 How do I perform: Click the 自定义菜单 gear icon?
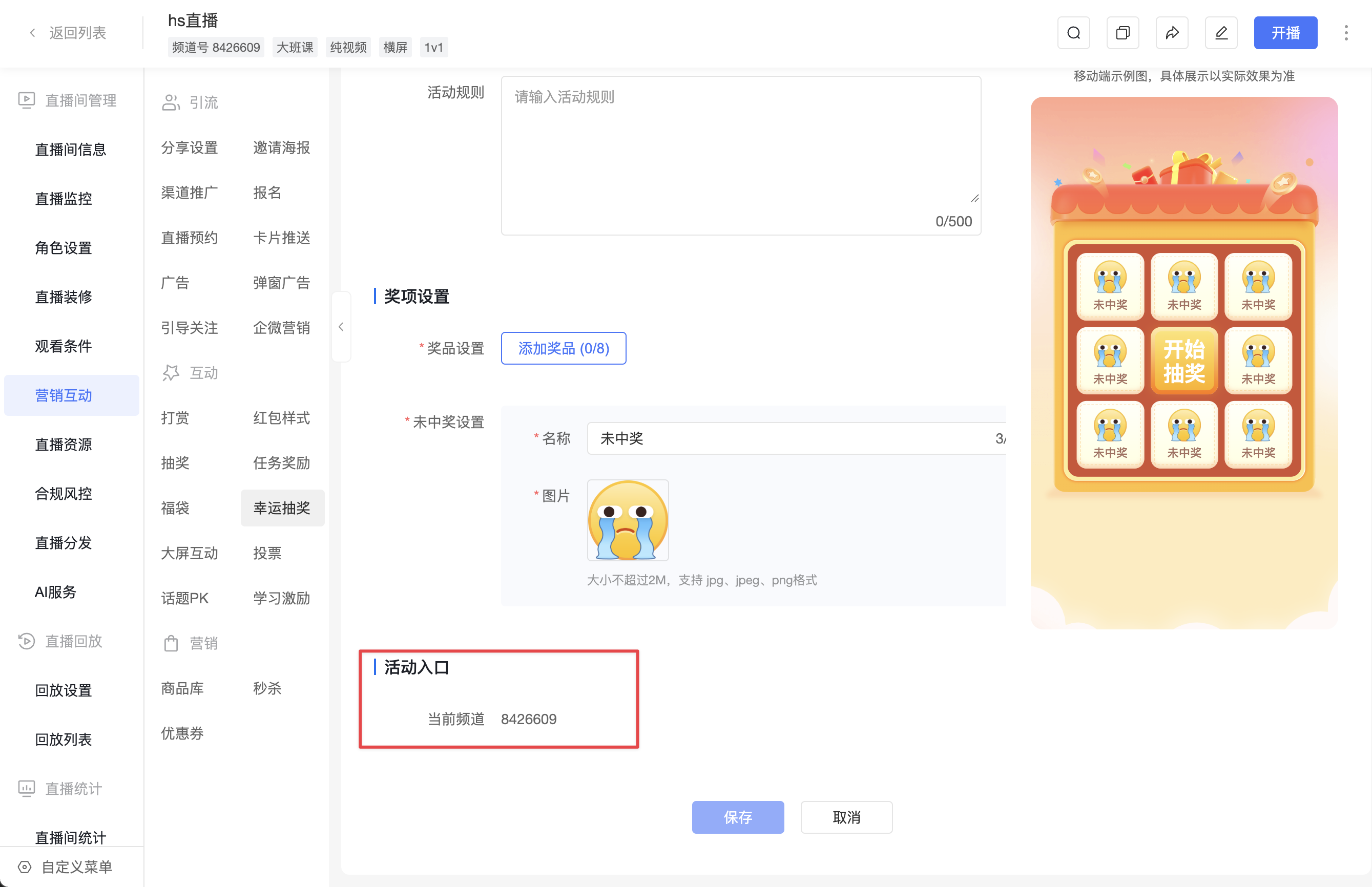coord(25,867)
